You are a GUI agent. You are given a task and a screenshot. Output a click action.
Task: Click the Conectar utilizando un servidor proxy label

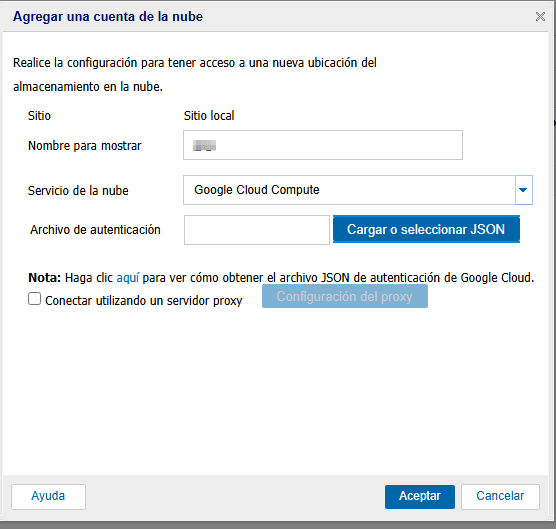tap(144, 301)
